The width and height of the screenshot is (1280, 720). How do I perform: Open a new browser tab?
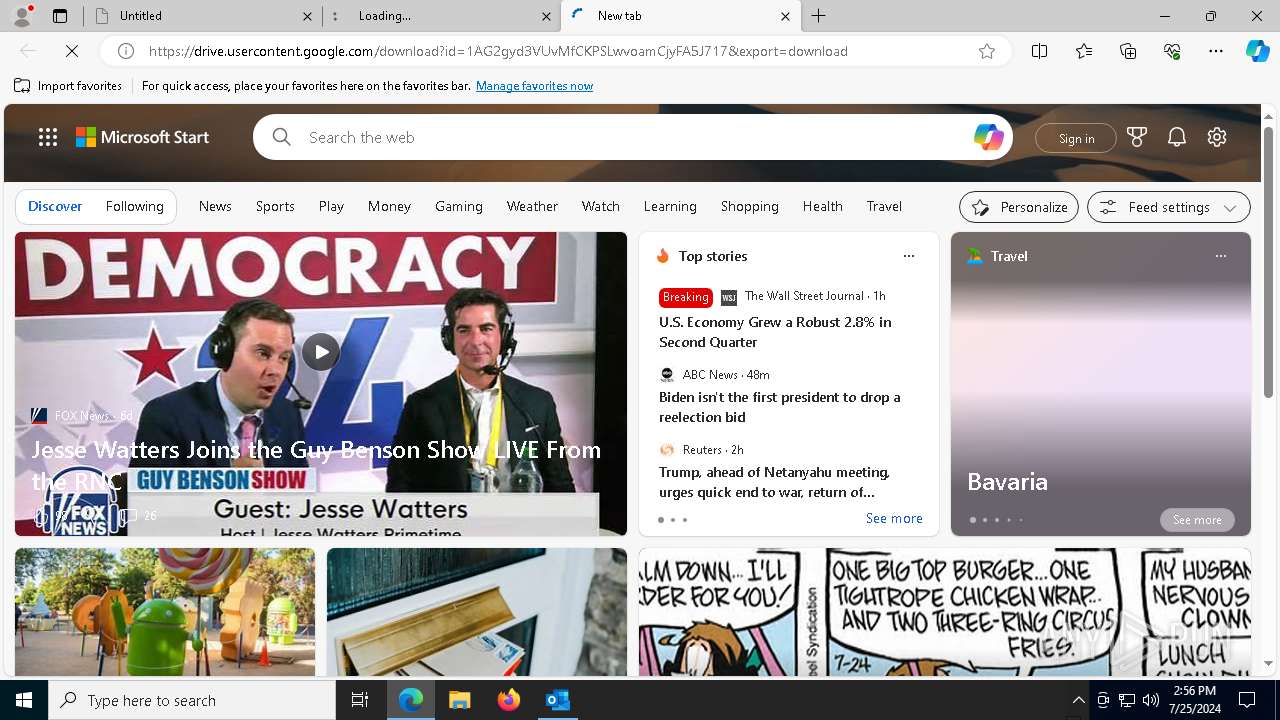point(819,16)
